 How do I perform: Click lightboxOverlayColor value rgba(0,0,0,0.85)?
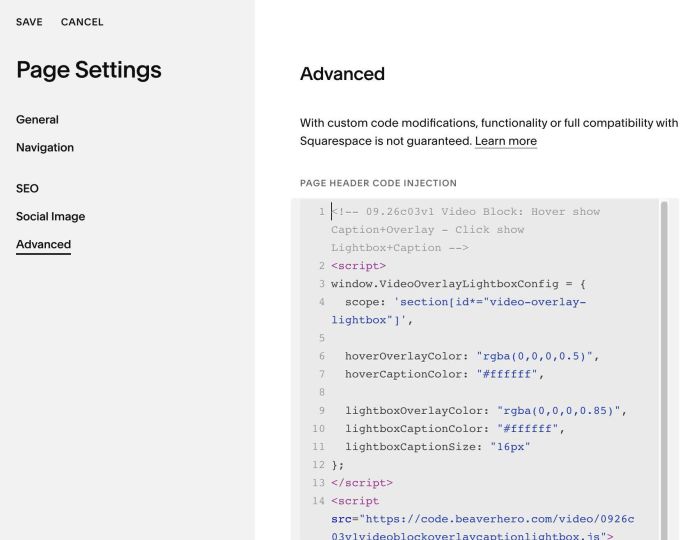[558, 411]
